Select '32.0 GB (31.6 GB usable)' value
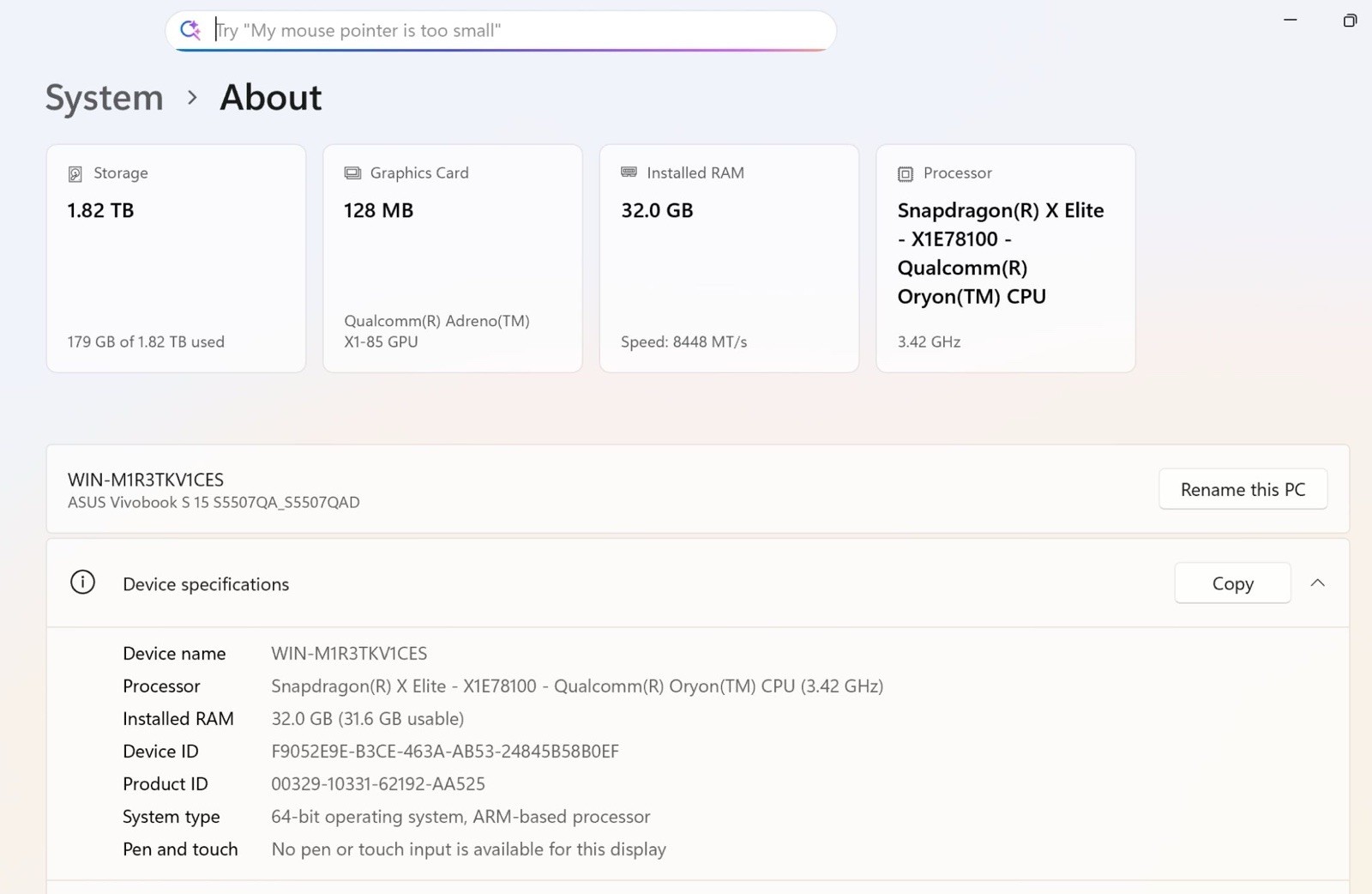The image size is (1372, 894). click(x=368, y=718)
